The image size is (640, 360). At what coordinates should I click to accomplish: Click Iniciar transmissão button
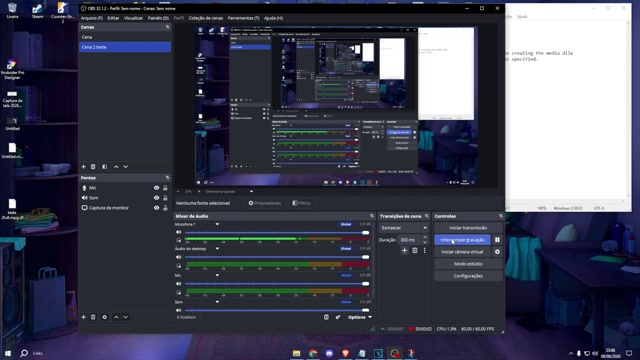[x=468, y=228]
